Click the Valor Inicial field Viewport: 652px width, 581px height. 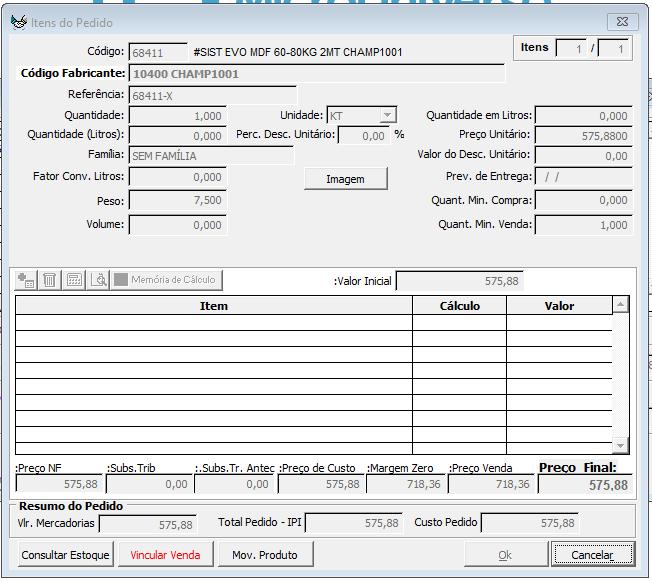point(460,281)
